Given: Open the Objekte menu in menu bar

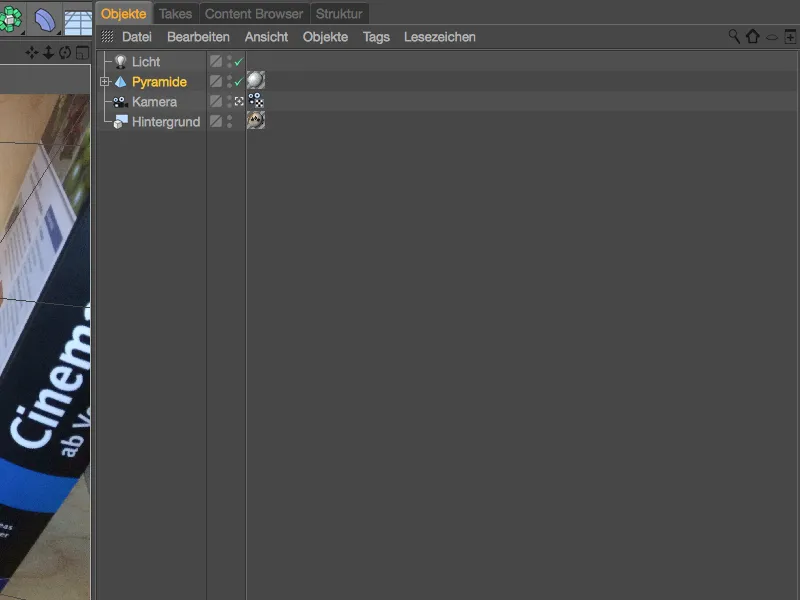Looking at the screenshot, I should click(326, 37).
